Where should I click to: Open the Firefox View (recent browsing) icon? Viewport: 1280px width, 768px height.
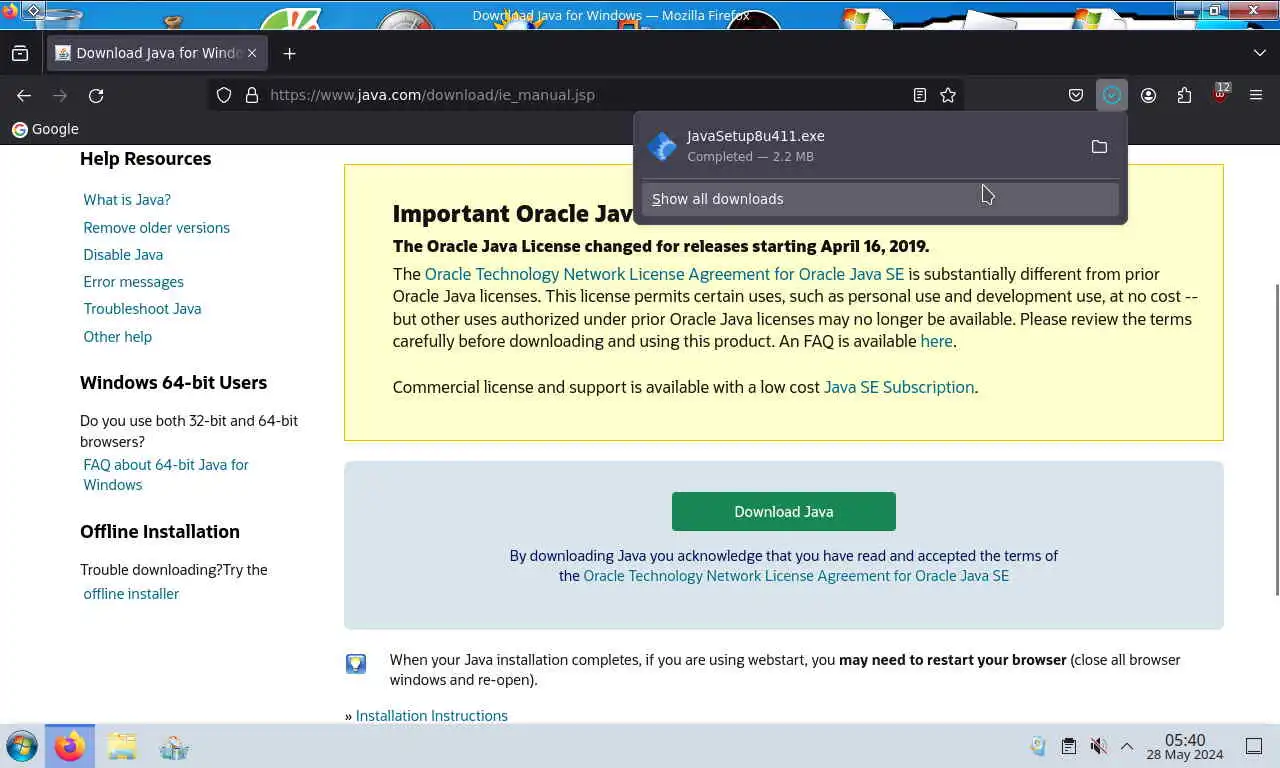20,53
